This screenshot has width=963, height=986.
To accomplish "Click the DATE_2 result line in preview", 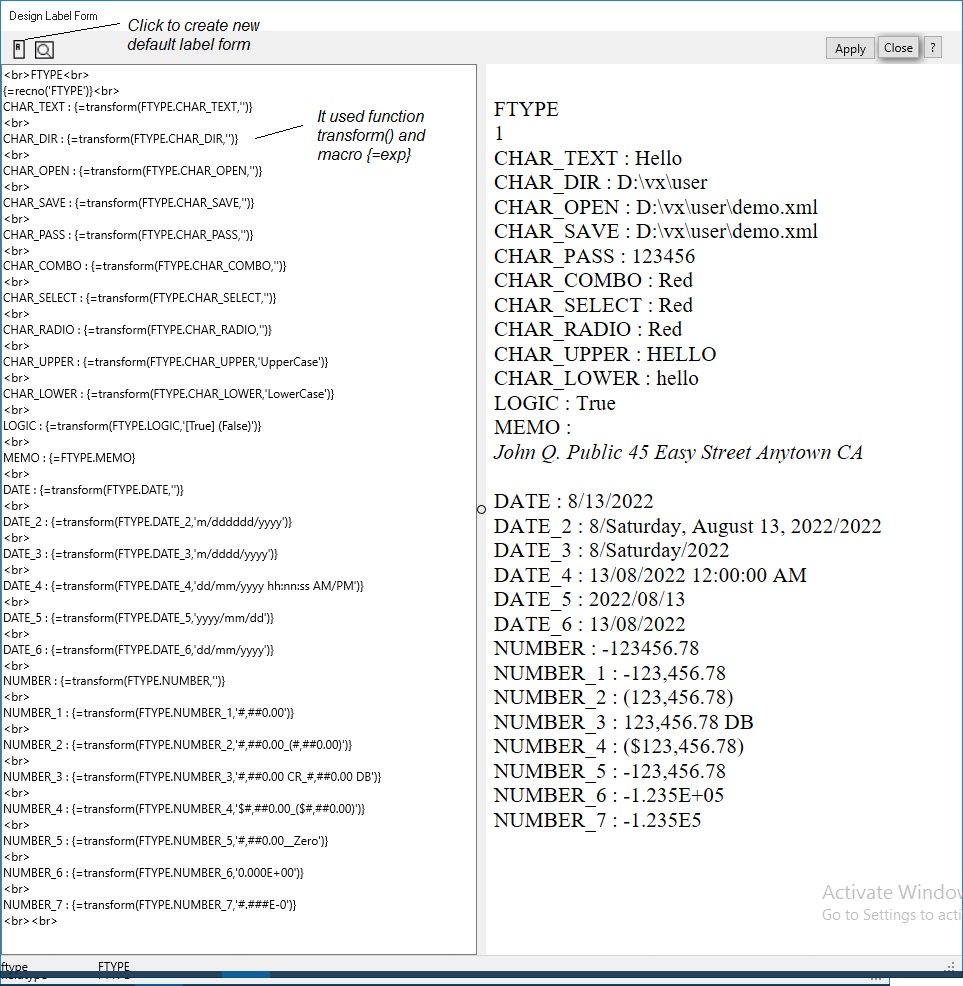I will [687, 526].
